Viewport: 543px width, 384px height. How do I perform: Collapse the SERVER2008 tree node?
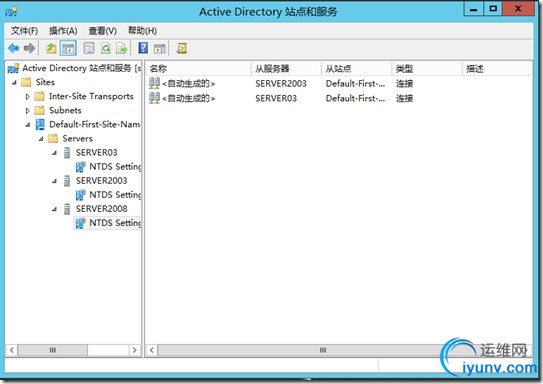click(55, 209)
